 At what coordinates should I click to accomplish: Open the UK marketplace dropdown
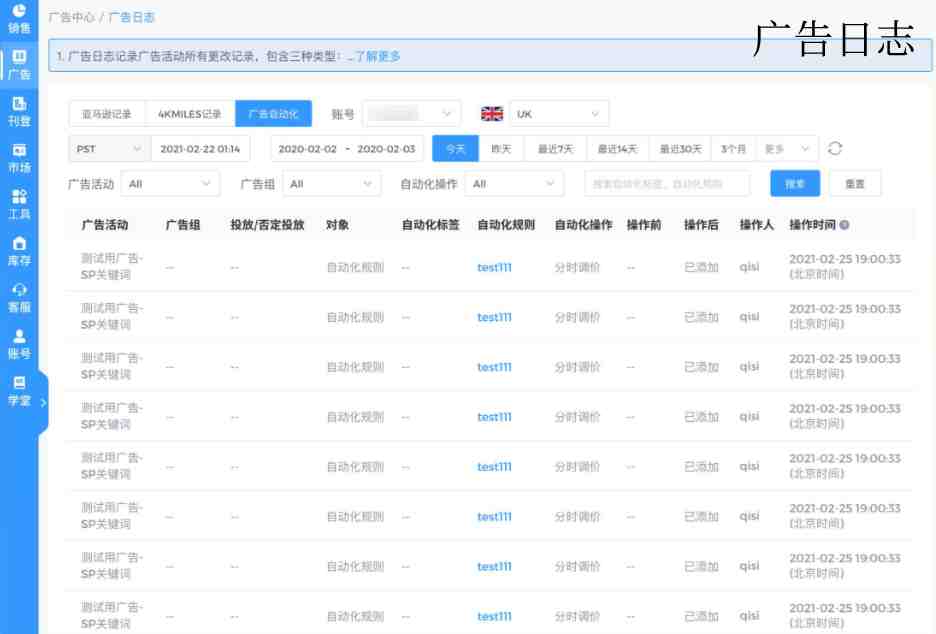(558, 114)
